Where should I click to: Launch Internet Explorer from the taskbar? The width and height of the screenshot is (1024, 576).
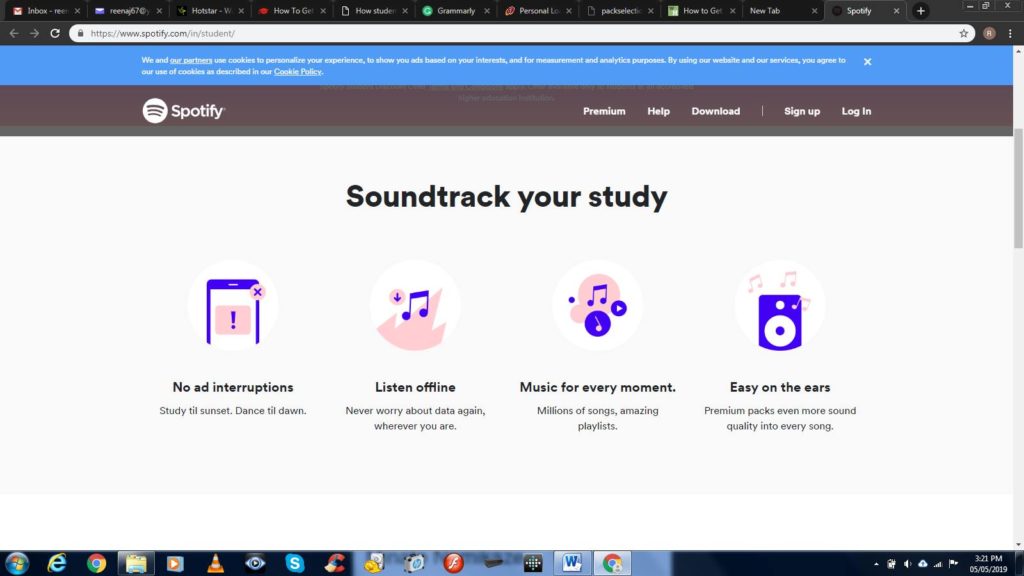[57, 563]
